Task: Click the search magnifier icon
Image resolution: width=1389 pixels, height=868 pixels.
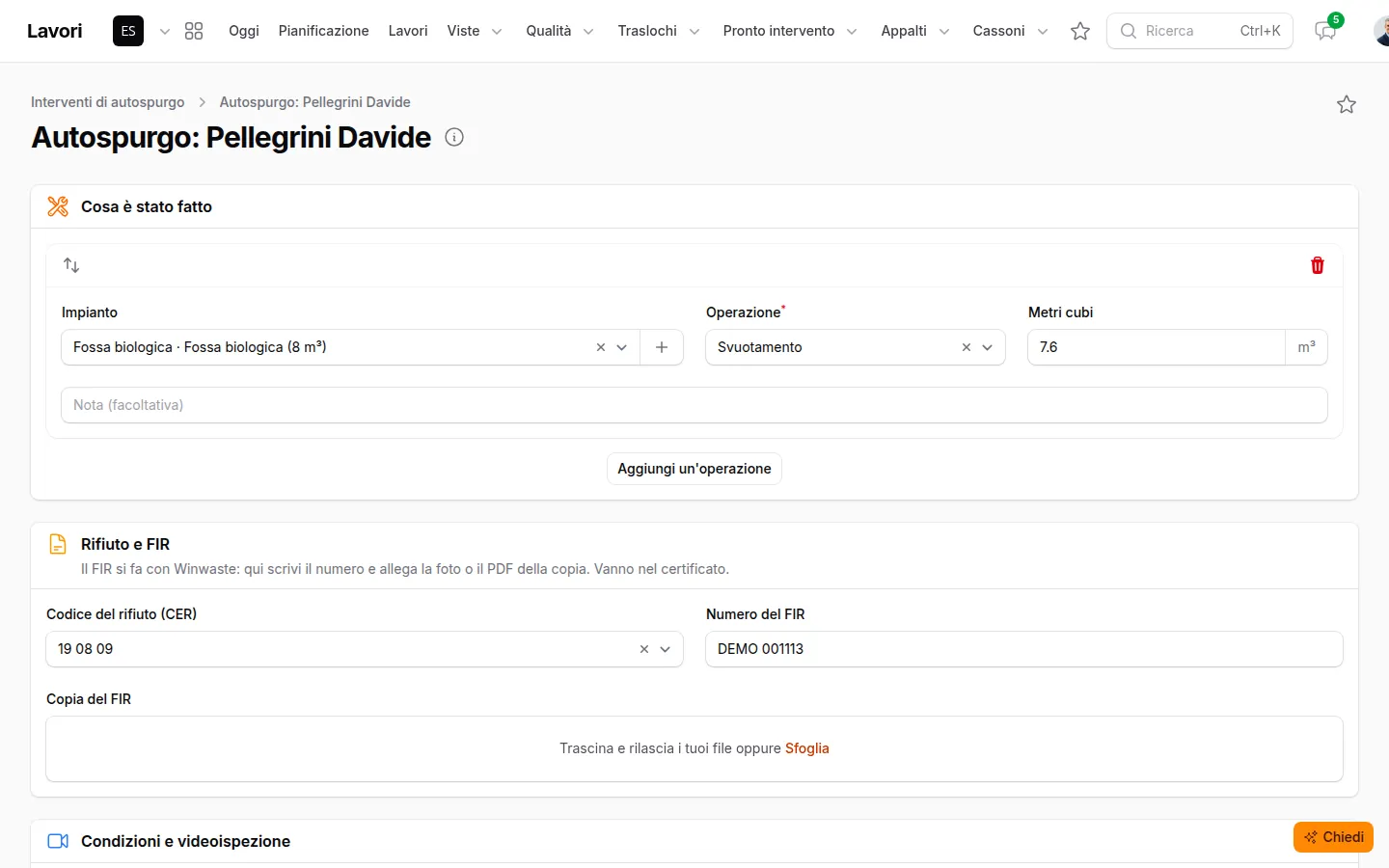Action: tap(1129, 31)
